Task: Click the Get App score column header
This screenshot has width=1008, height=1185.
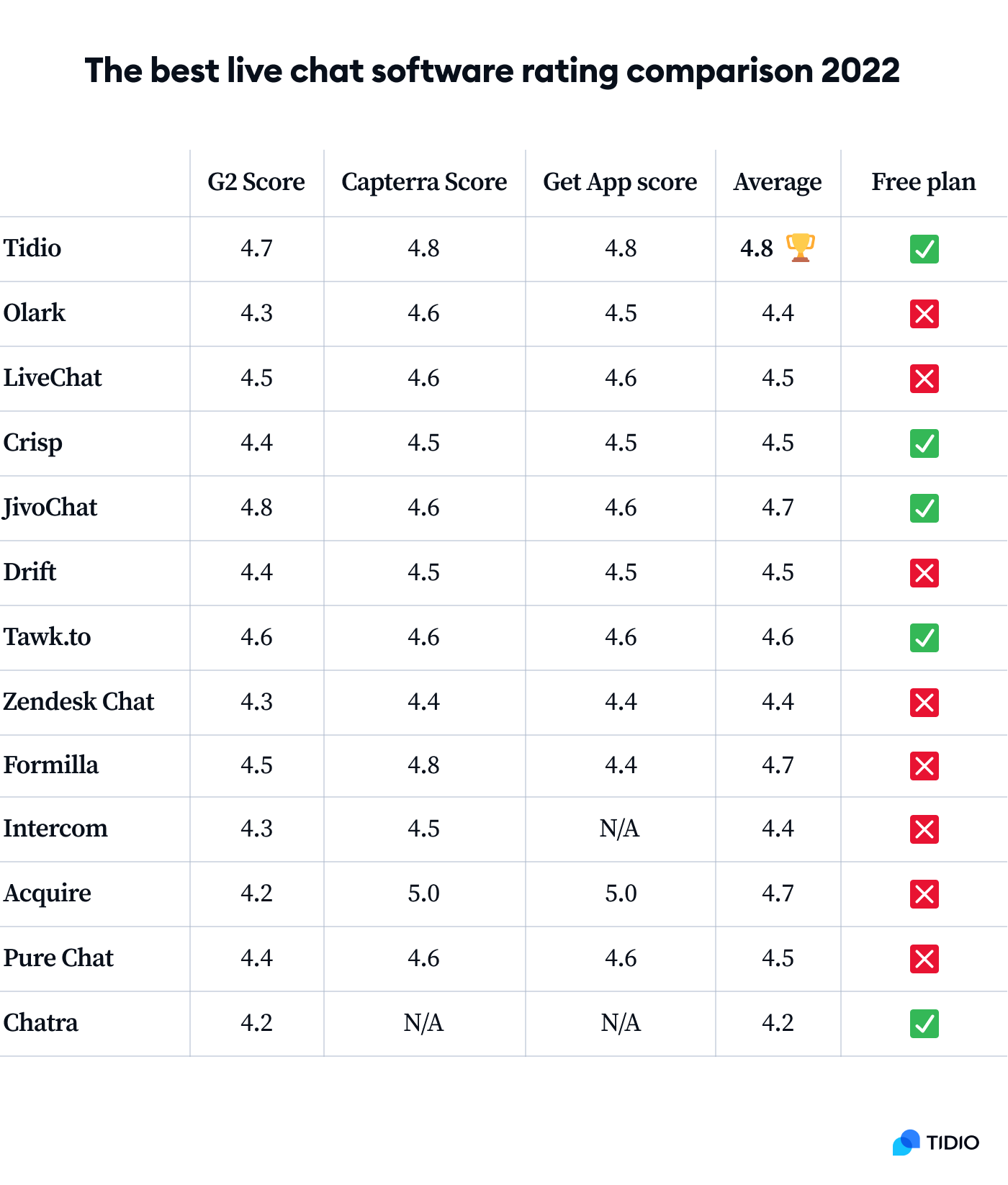Action: [620, 182]
